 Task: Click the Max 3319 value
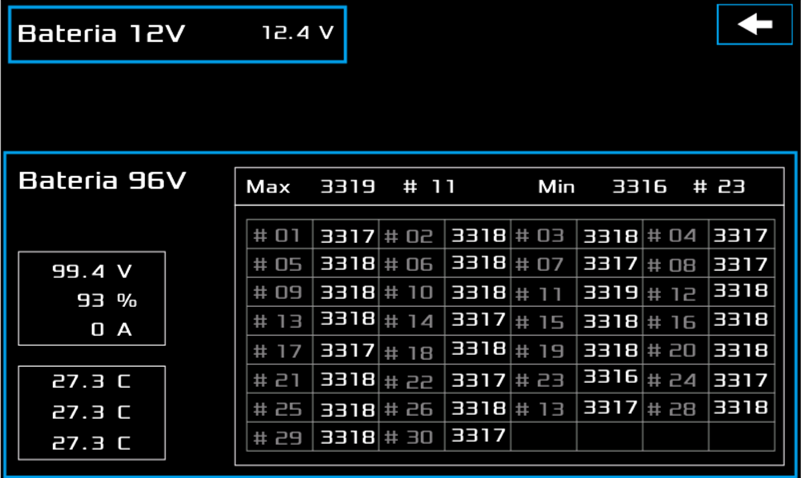point(348,186)
